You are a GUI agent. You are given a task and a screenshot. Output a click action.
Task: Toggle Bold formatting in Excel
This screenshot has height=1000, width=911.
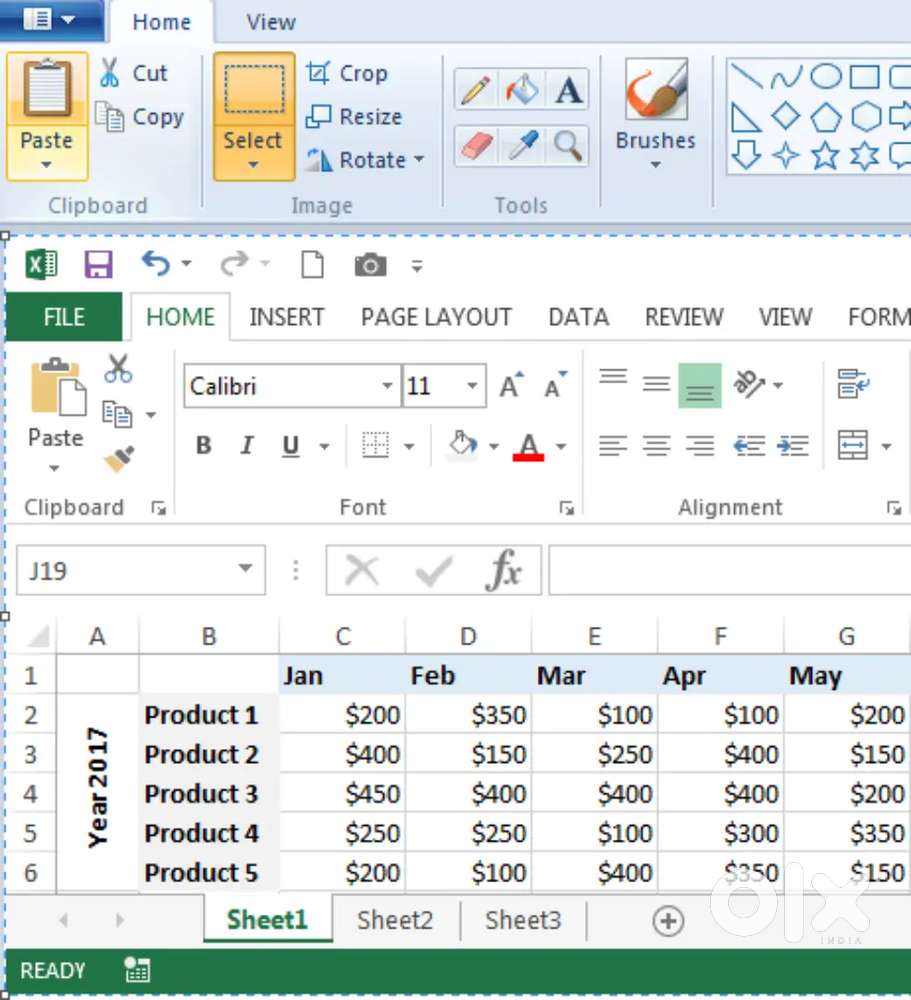coord(203,446)
